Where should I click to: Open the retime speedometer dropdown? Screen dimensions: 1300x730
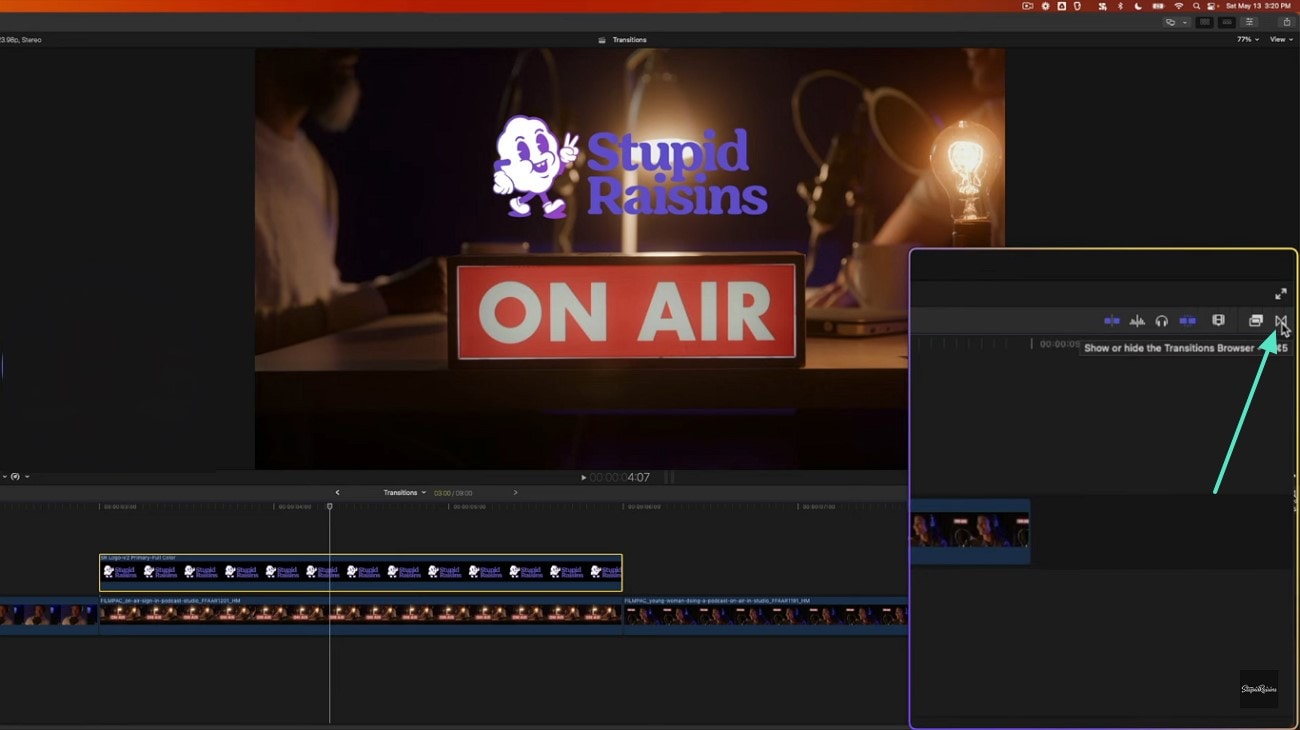[x=17, y=477]
